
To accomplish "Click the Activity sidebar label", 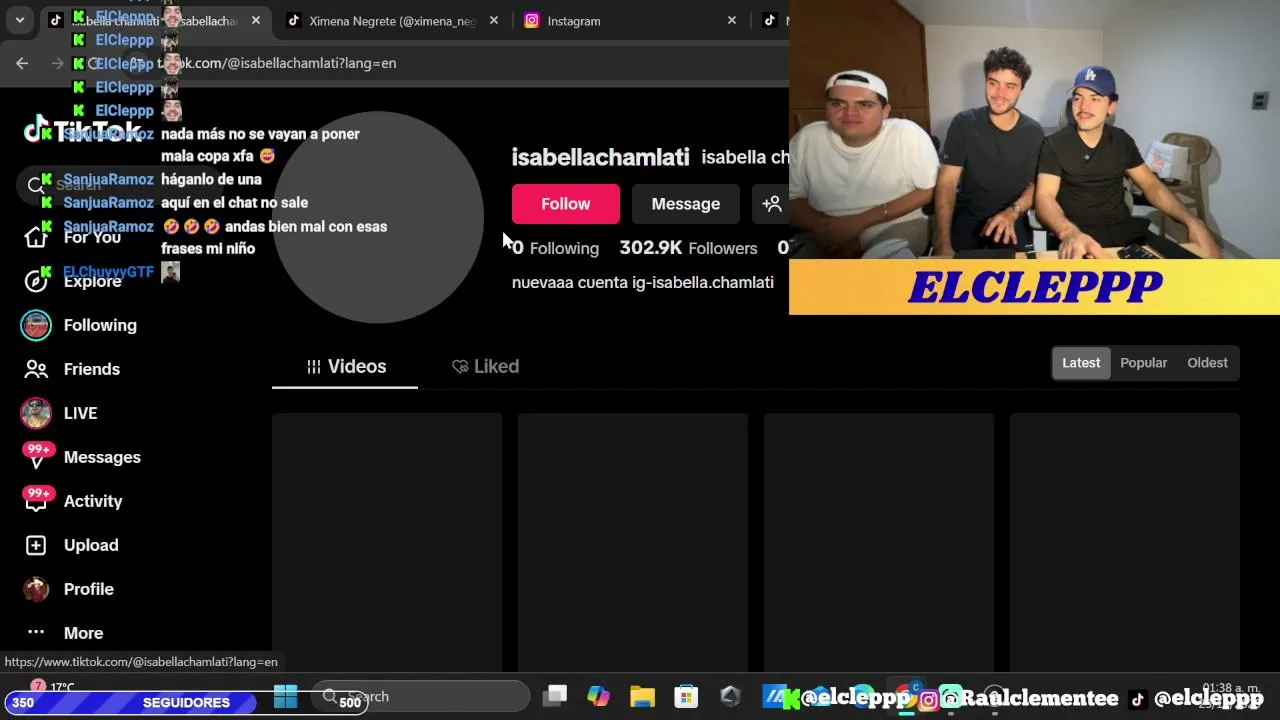I will [93, 501].
